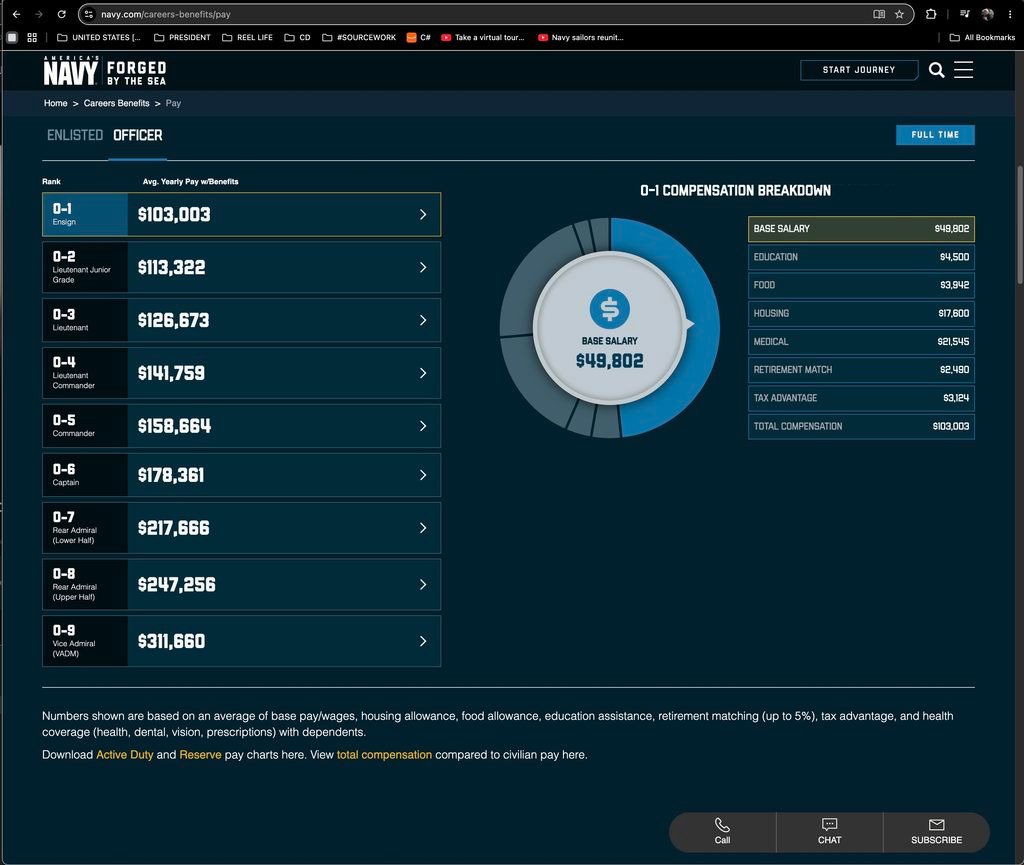Follow the total compensation link
The width and height of the screenshot is (1024, 865).
(x=384, y=755)
